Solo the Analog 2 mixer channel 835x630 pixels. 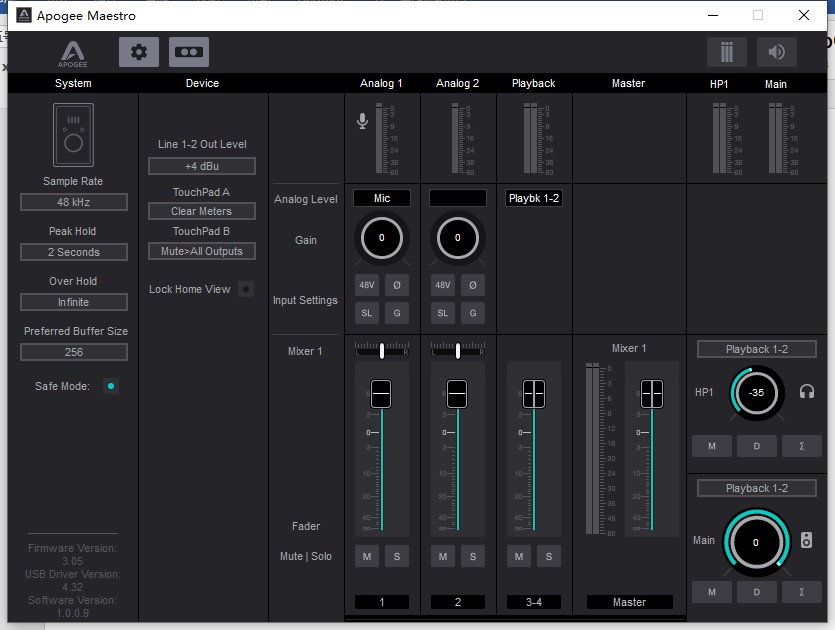472,556
